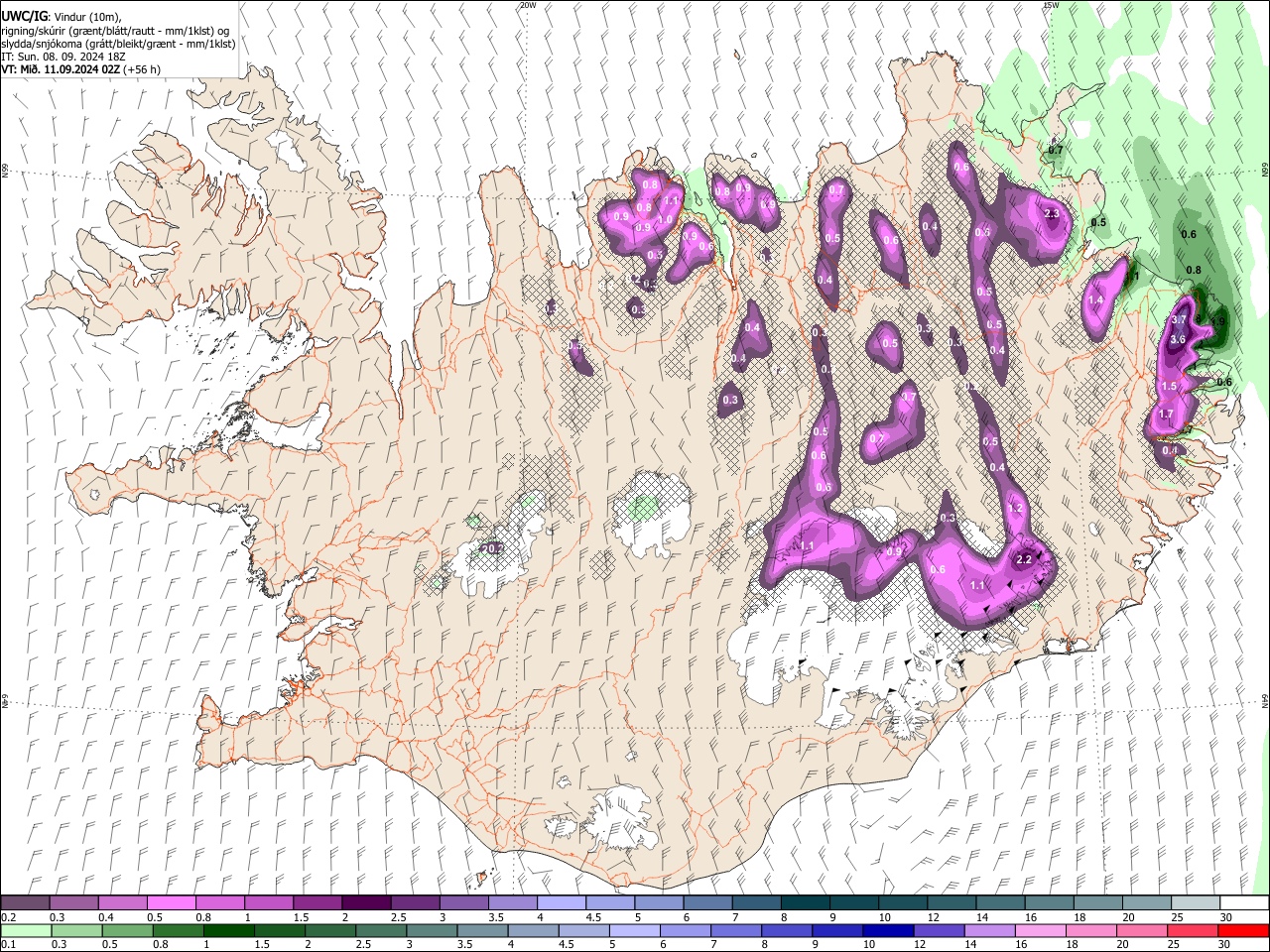The width and height of the screenshot is (1270, 952).
Task: Pick the upper legend swatch labeled 4.5
Action: tap(609, 903)
